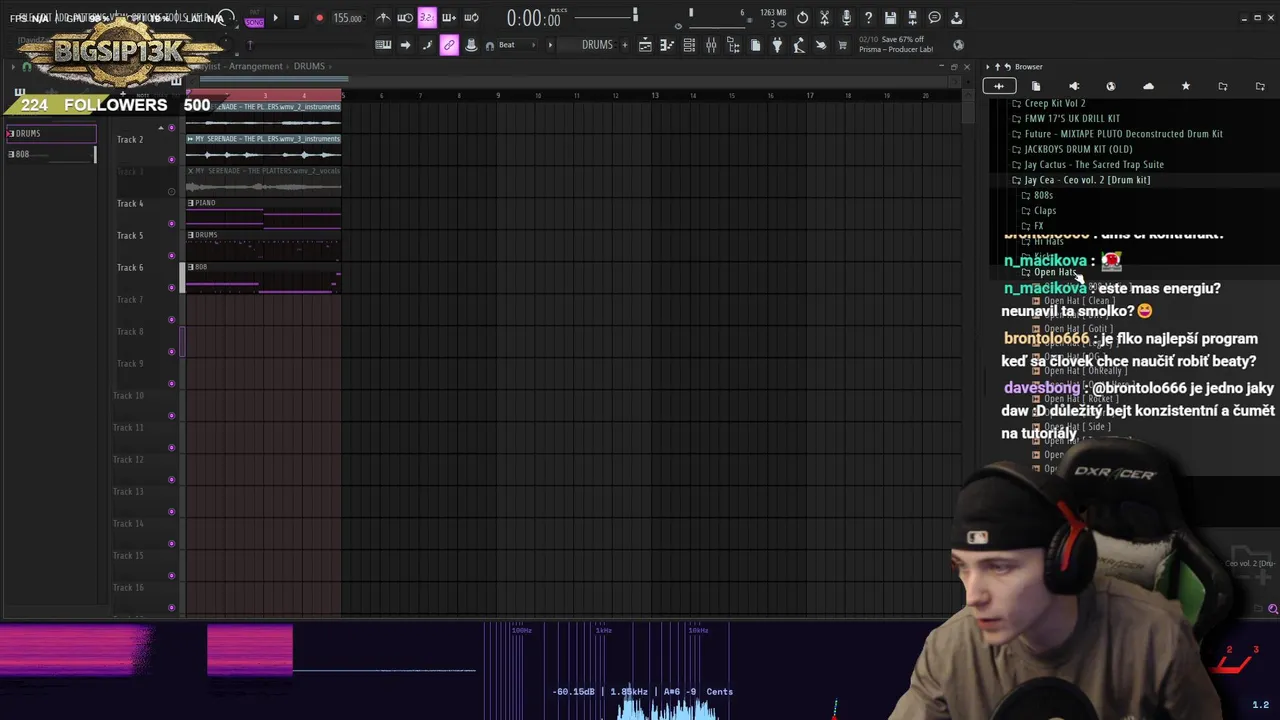Expand the JACKBOYS DRUM KIT (OLD) folder
Image resolution: width=1280 pixels, height=720 pixels.
click(1071, 149)
